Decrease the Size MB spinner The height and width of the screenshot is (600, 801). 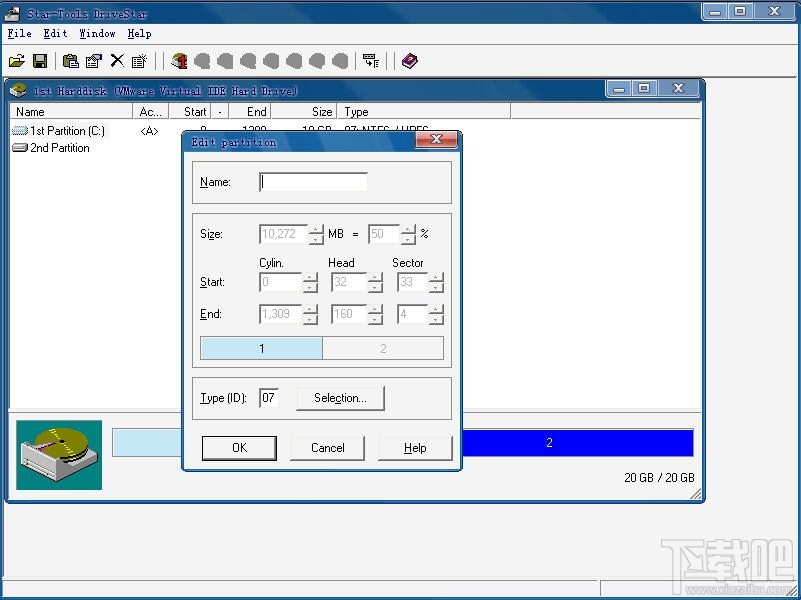tap(316, 239)
